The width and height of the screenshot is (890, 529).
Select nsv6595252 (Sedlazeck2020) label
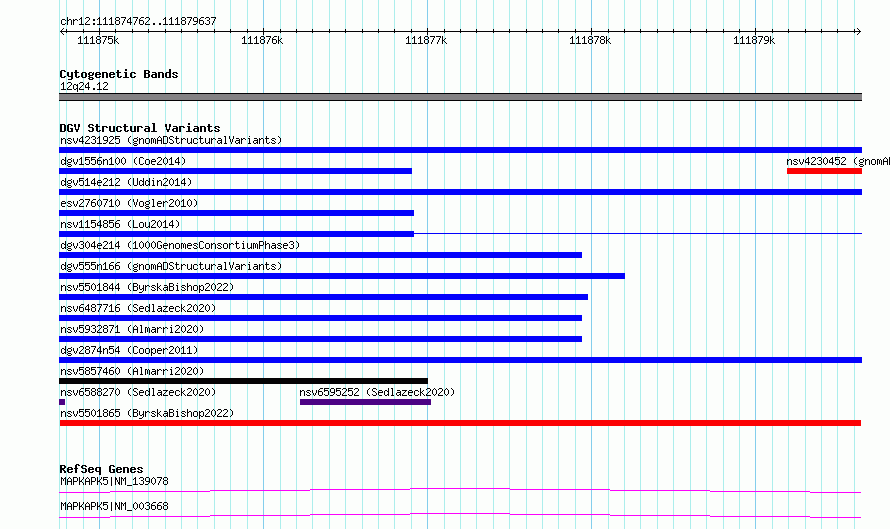tap(377, 392)
